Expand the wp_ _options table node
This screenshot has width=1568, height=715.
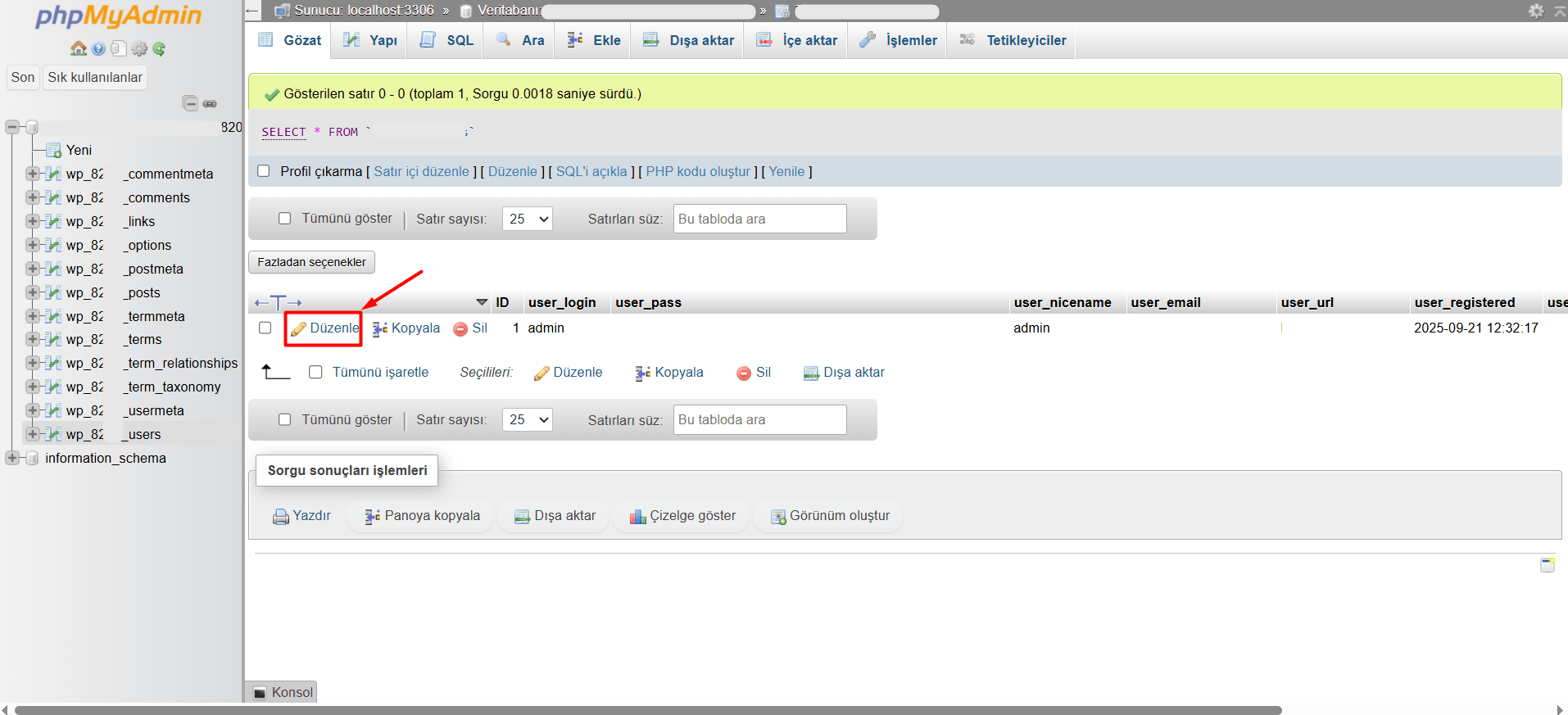(32, 245)
